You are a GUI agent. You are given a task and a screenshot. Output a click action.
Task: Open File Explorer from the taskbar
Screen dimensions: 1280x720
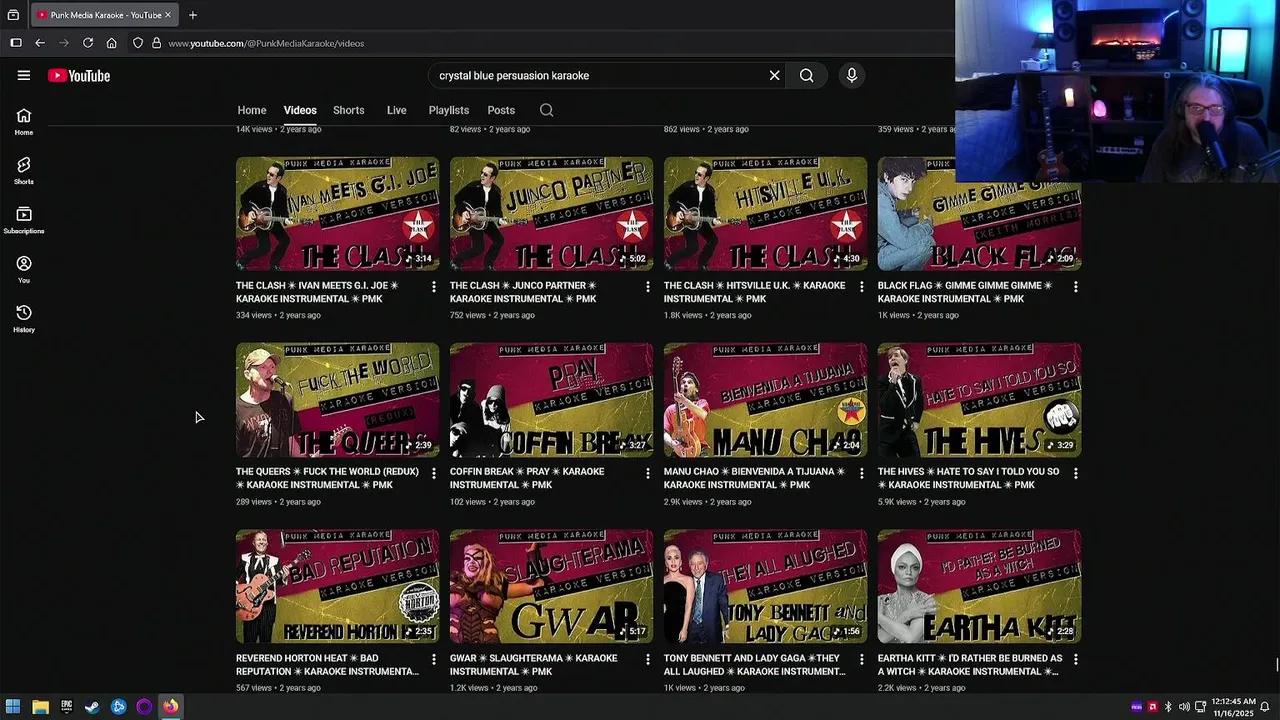point(40,707)
